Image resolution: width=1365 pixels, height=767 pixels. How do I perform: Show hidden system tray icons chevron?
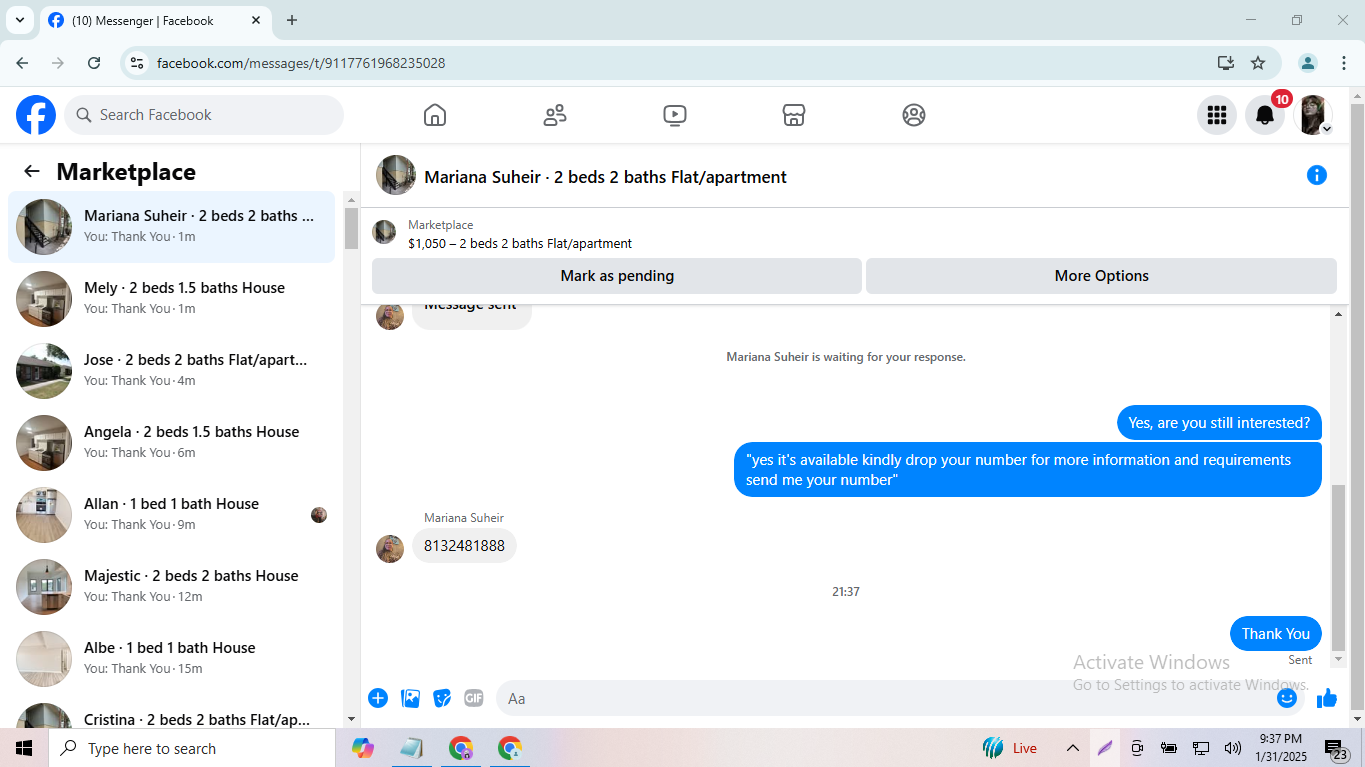[x=1072, y=748]
